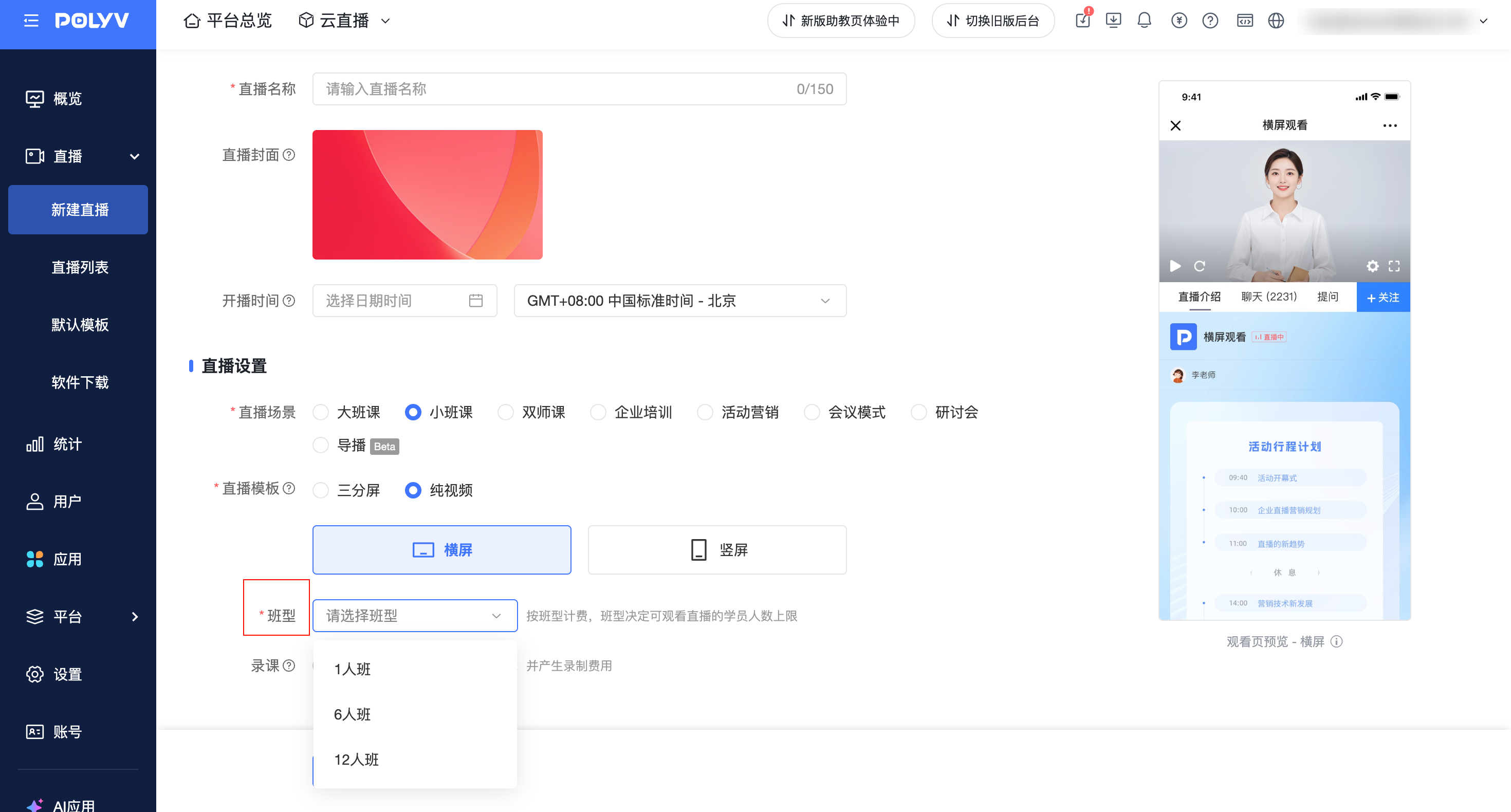1511x812 pixels.
Task: Expand the 平台 sidebar section
Action: click(135, 617)
